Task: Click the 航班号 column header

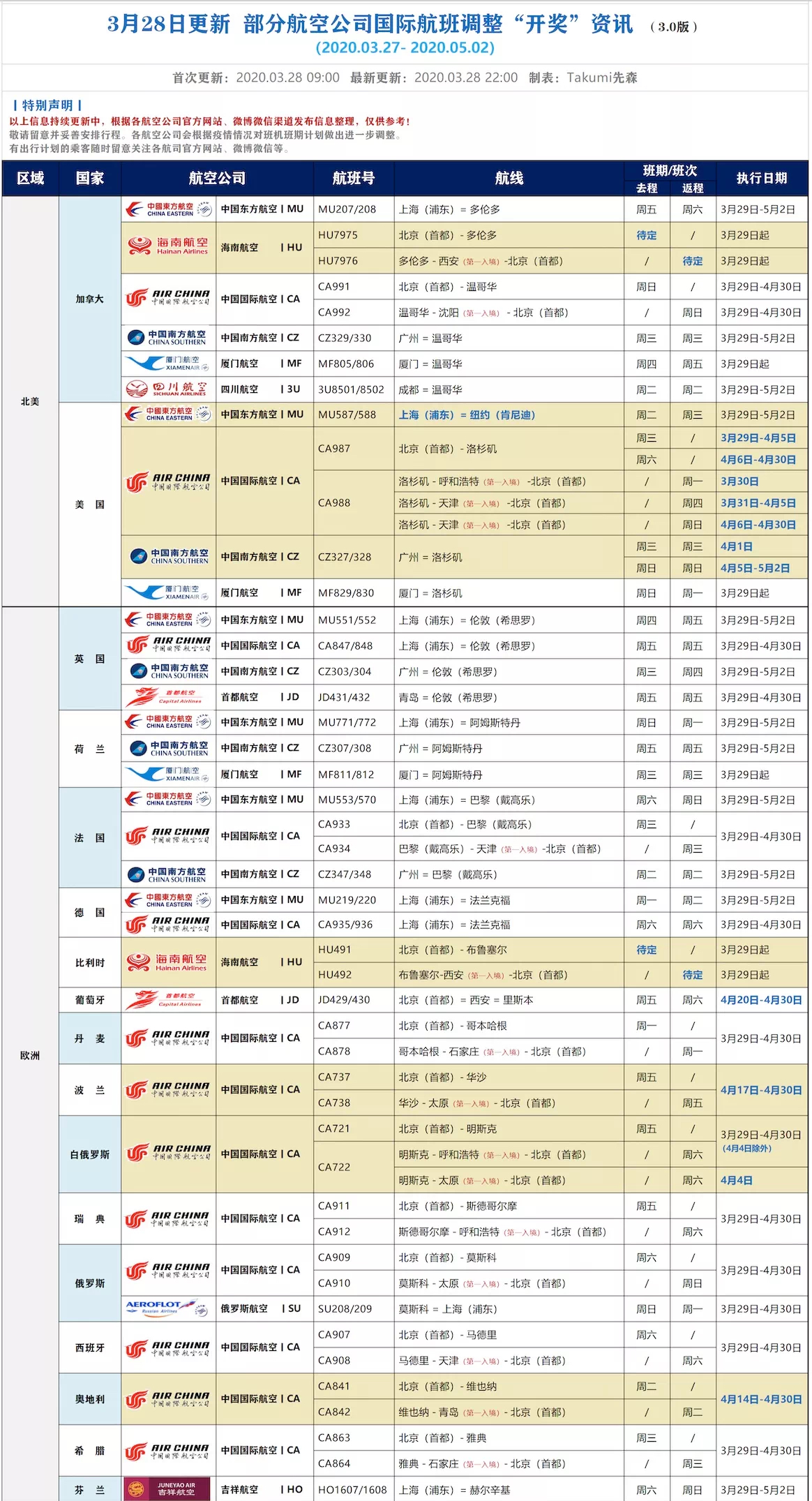Action: pyautogui.click(x=354, y=179)
